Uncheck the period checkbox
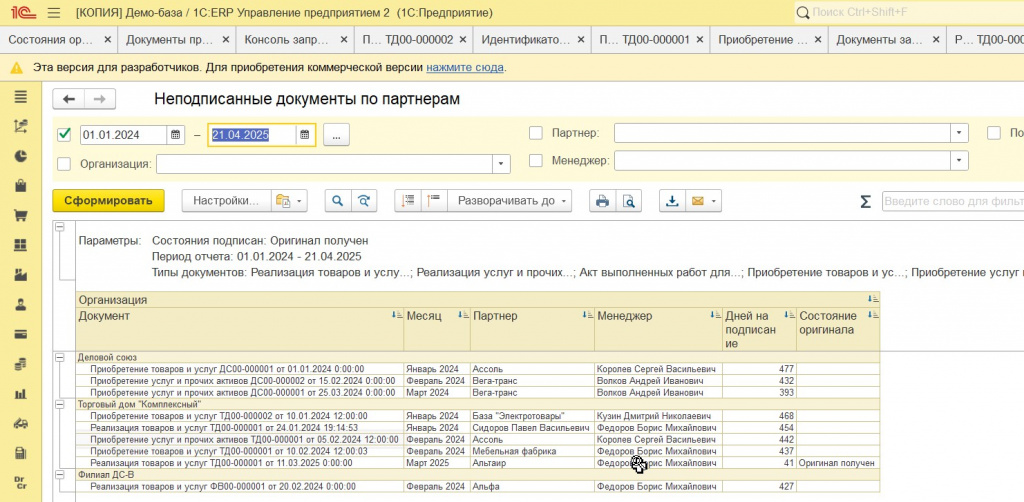Screen dimensions: 1024x502 64,134
